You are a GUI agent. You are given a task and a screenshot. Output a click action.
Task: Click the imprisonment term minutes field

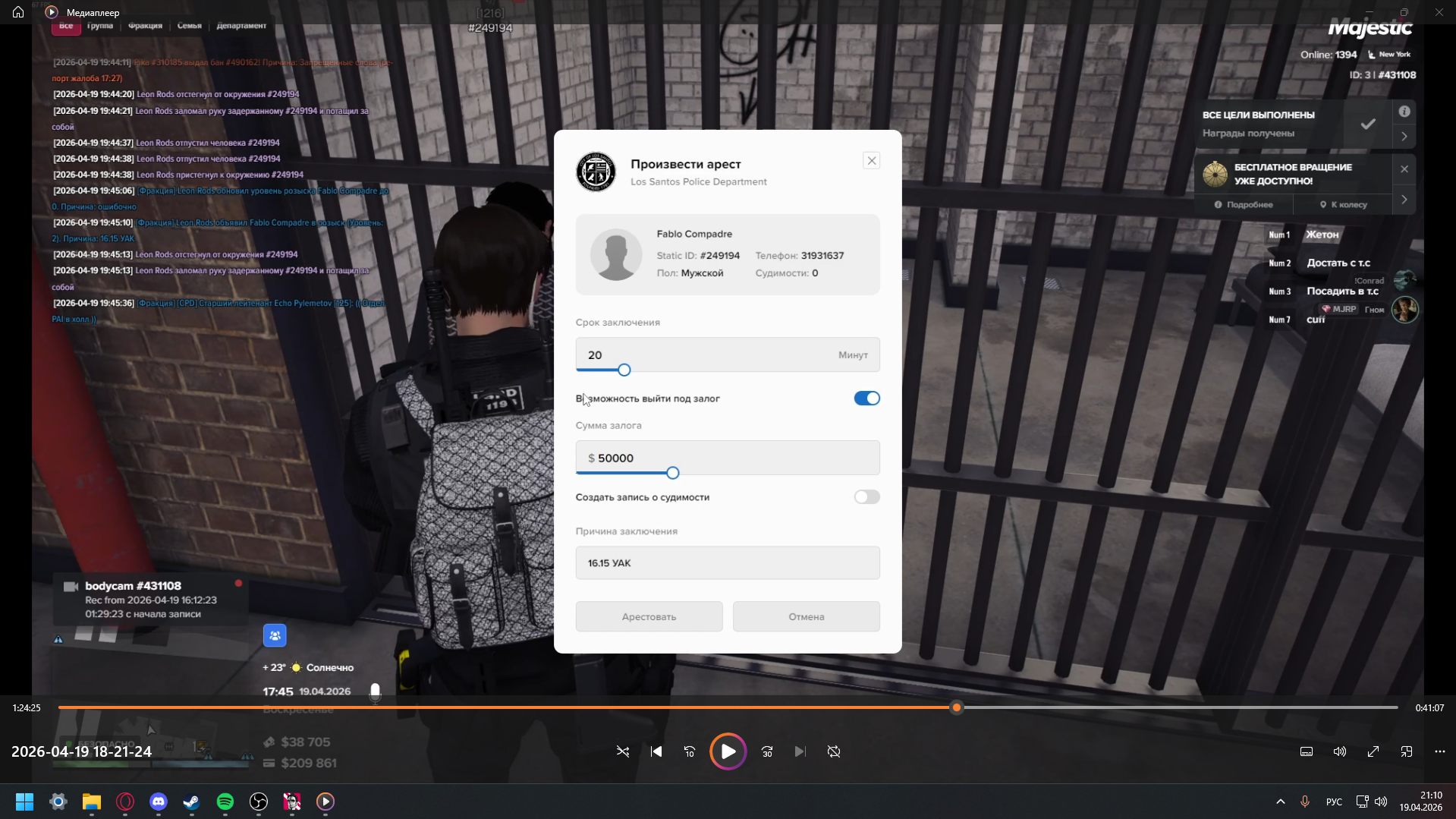(x=728, y=354)
